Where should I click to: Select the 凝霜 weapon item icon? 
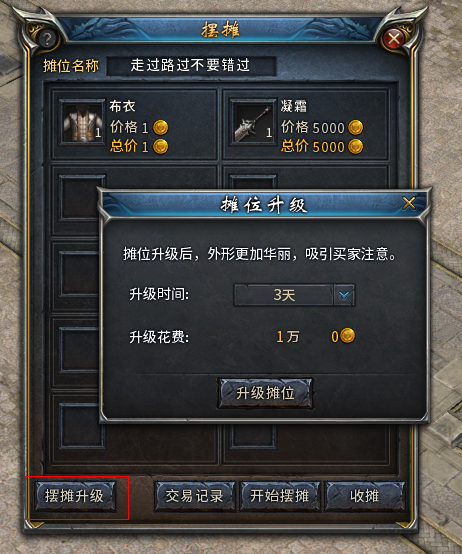253,122
